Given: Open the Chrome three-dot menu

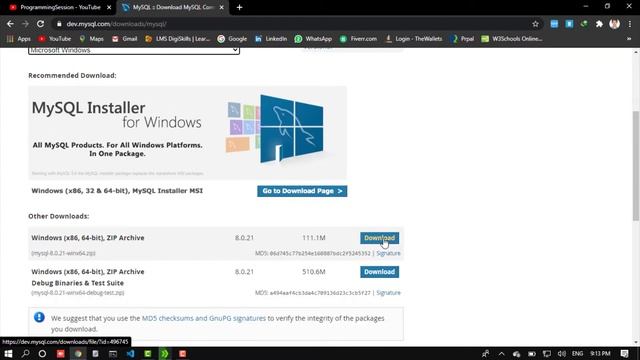Looking at the screenshot, I should [629, 24].
